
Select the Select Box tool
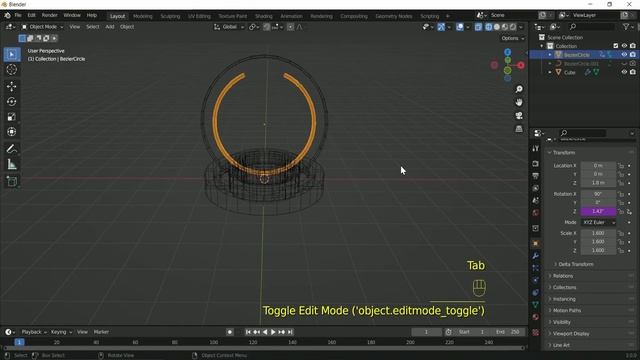(x=12, y=54)
